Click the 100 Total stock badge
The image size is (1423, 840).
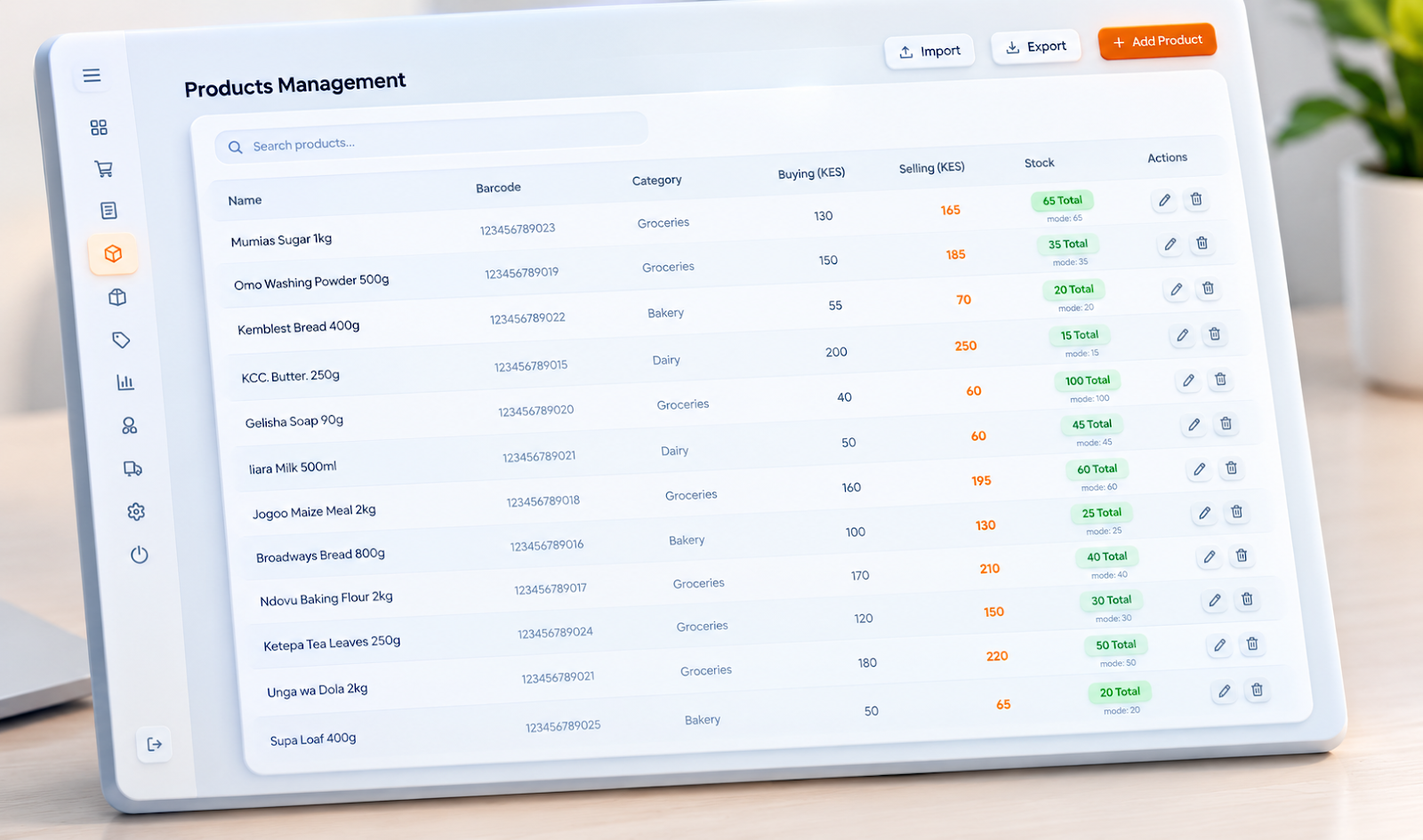tap(1087, 380)
